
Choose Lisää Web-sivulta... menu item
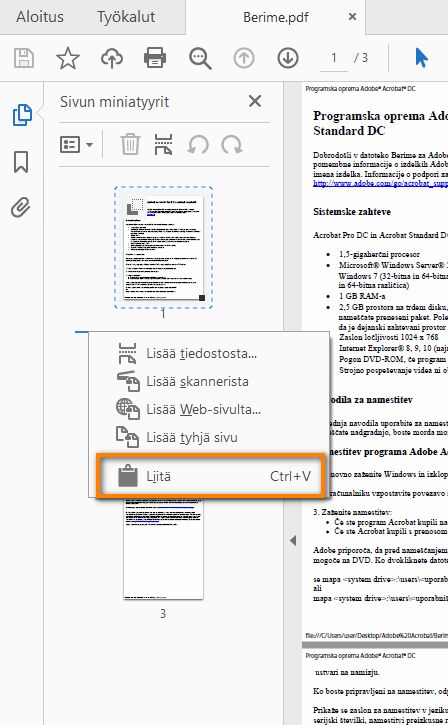209,409
